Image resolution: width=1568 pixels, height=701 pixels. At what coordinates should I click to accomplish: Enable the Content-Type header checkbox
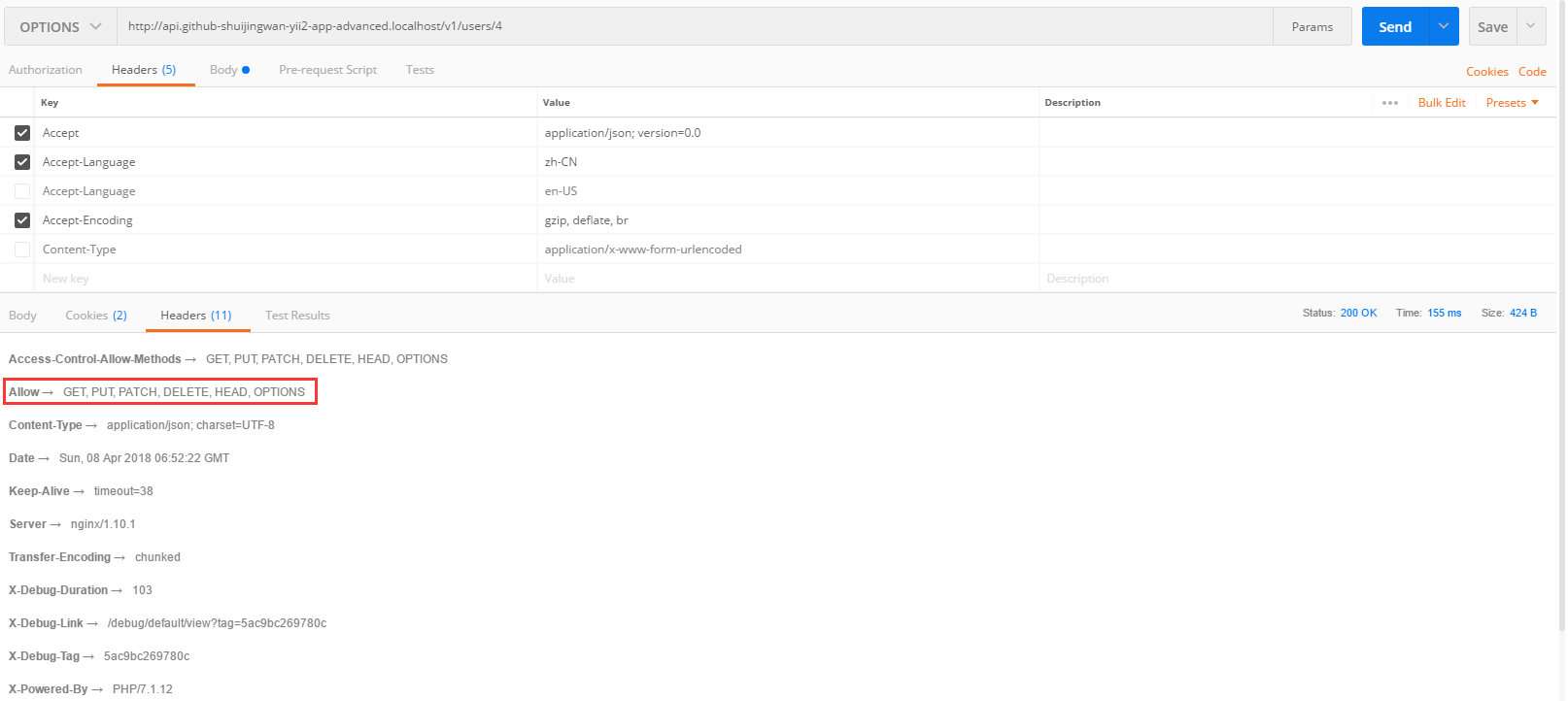[x=22, y=250]
